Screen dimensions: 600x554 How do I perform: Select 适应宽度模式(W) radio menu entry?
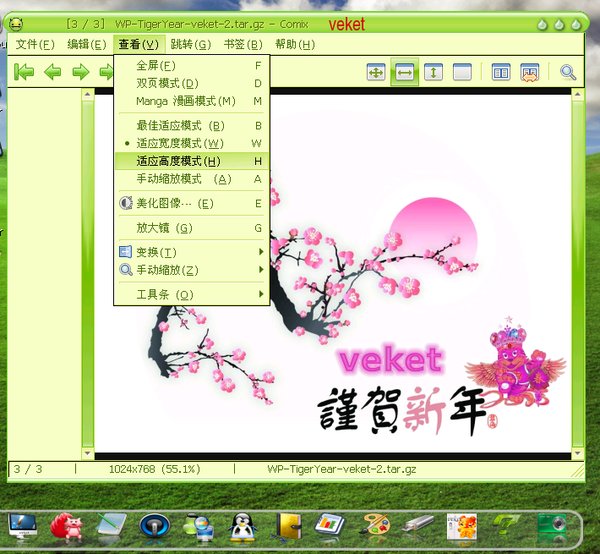pos(192,143)
